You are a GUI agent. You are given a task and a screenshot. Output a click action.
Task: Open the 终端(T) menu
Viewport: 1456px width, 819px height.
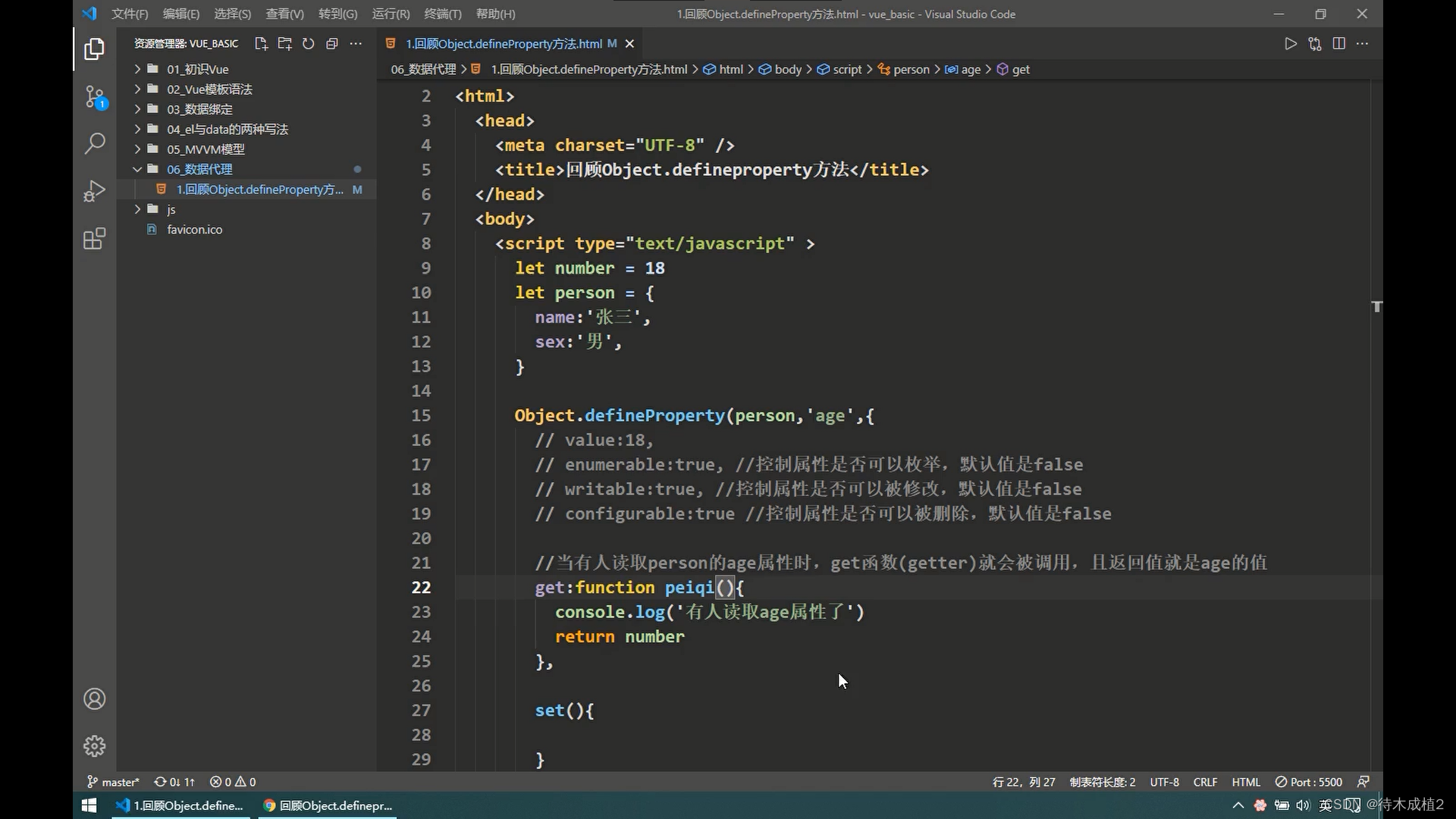coord(443,14)
